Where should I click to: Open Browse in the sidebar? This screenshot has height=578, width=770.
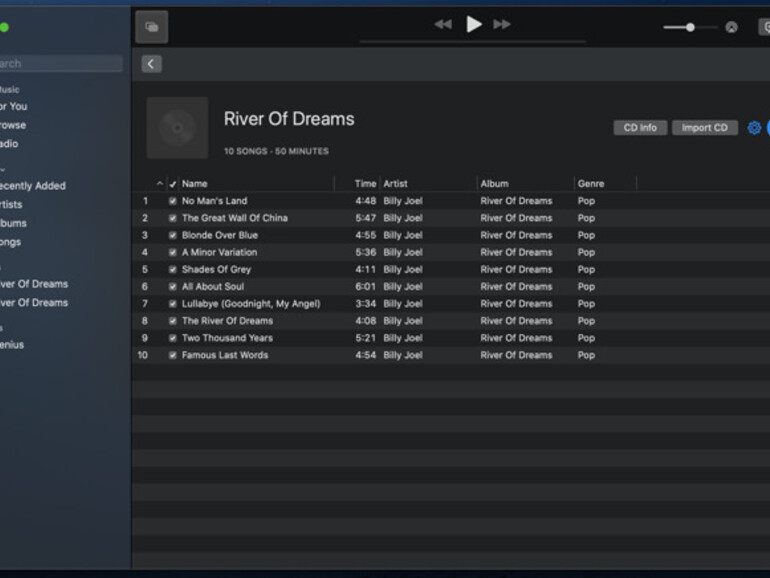(13, 125)
